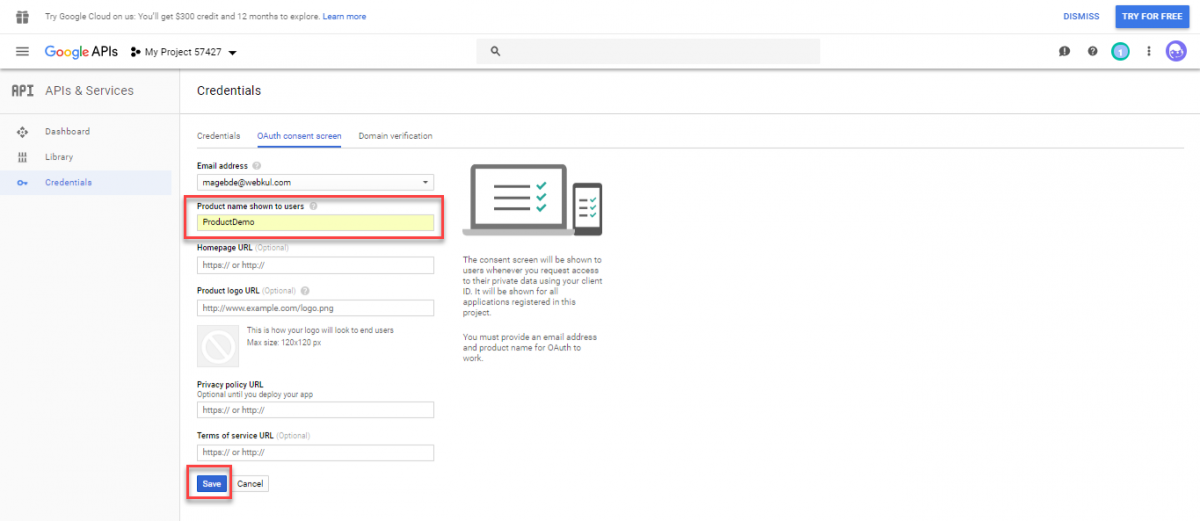Screen dimensions: 1200x521
Task: Click the Homepage URL input field
Action: coord(315,265)
